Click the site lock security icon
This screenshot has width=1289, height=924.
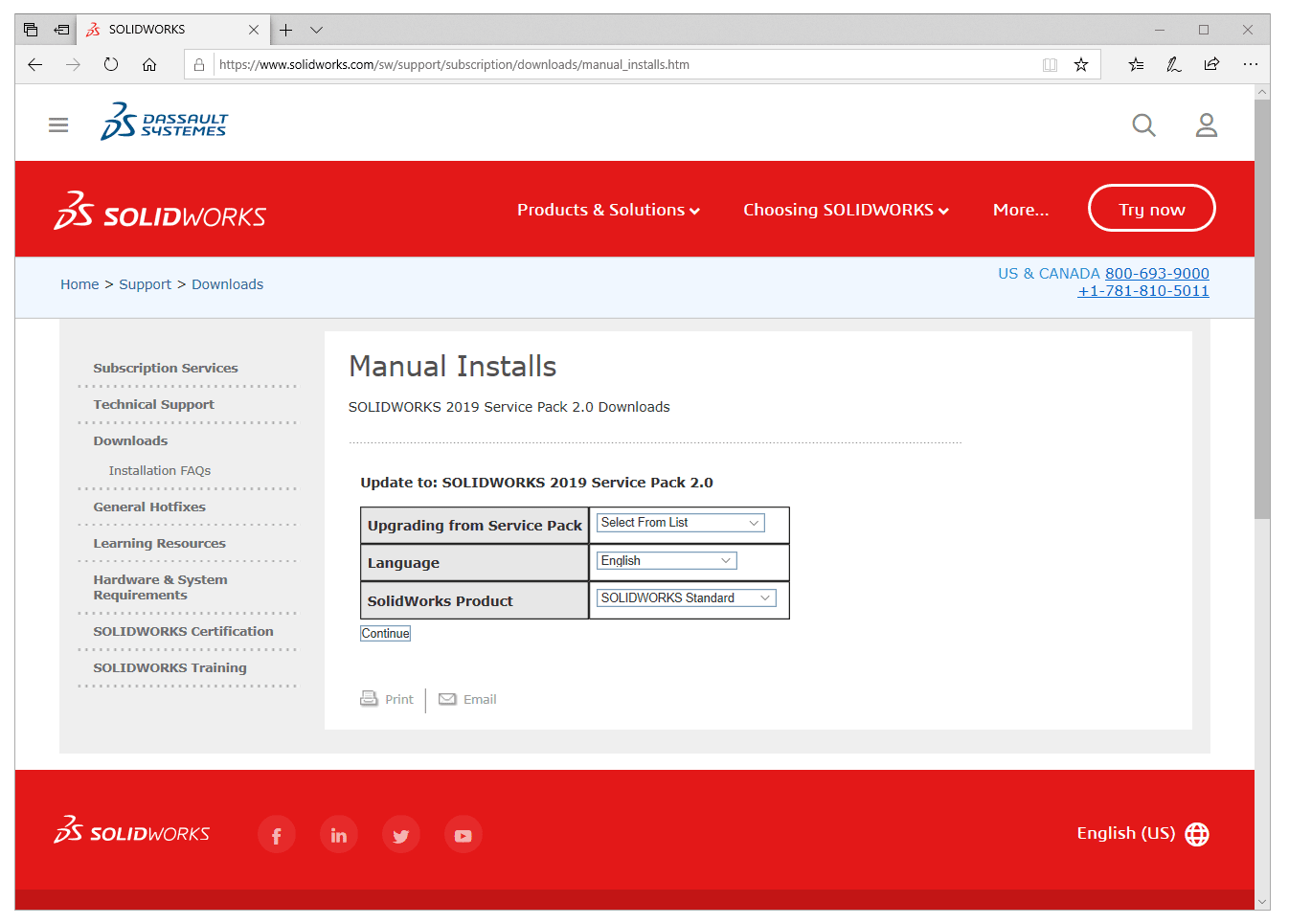199,65
